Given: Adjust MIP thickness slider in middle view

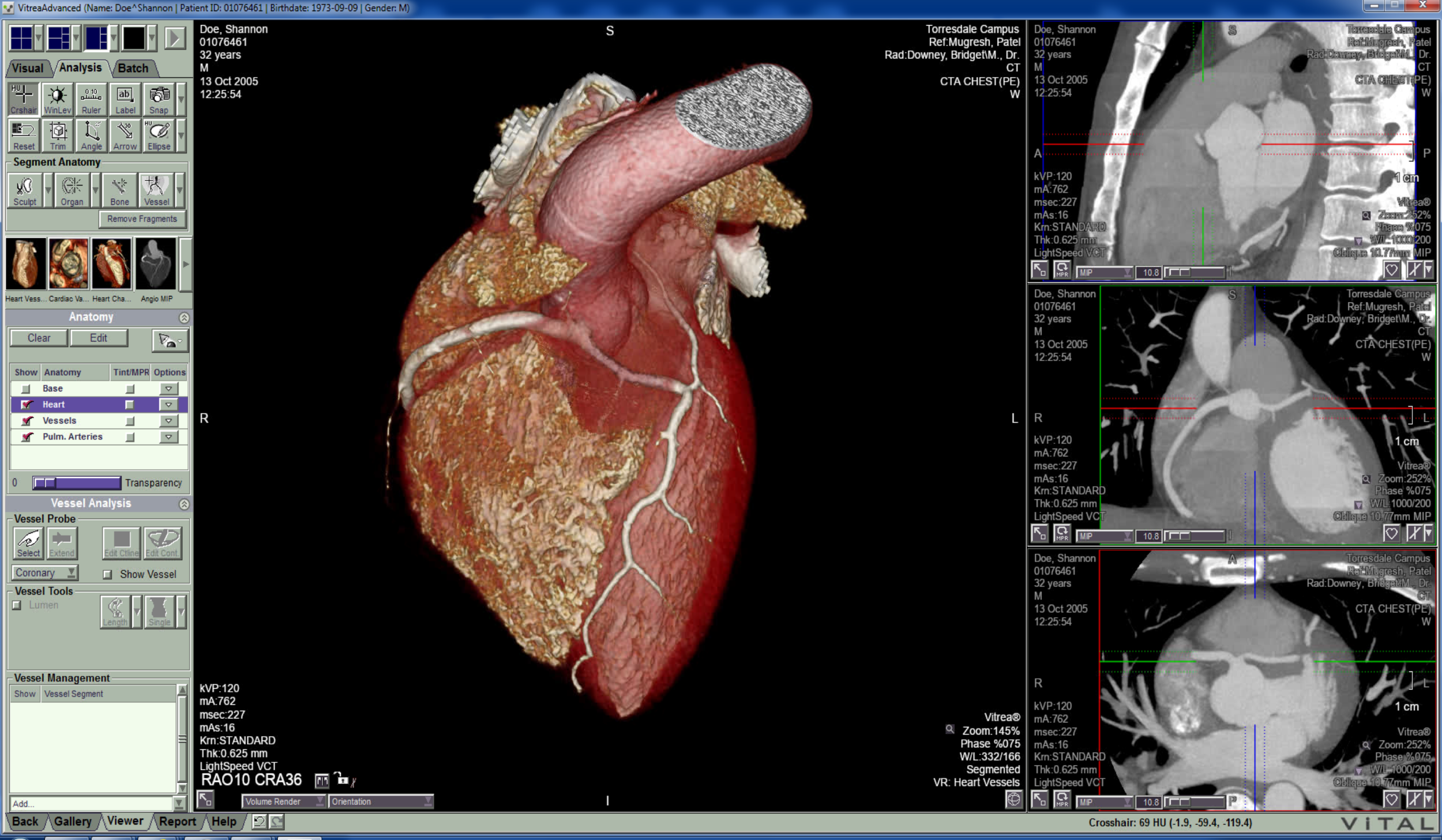Looking at the screenshot, I should pyautogui.click(x=1194, y=536).
